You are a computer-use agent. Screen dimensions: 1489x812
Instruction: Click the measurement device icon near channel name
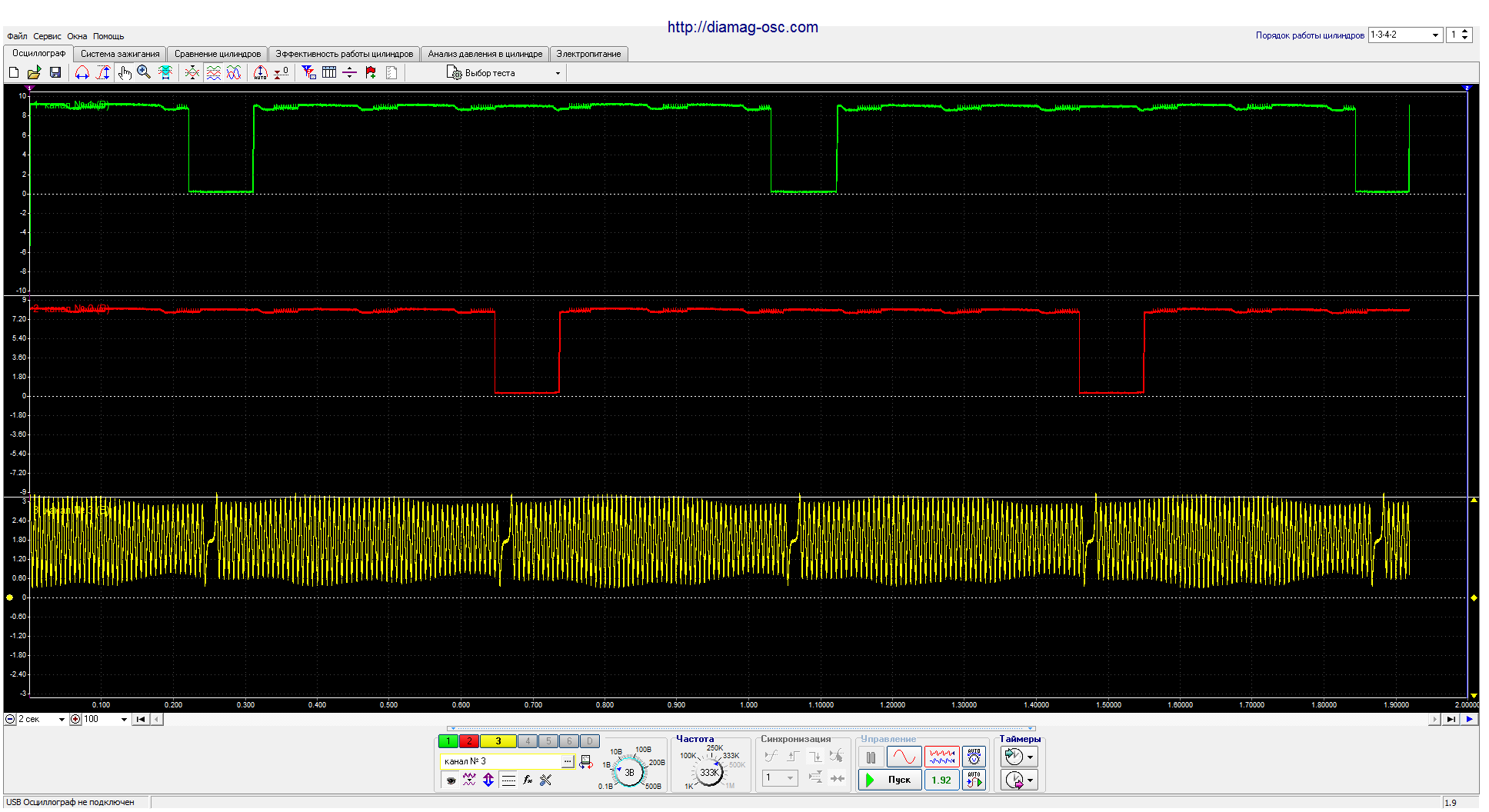pos(586,761)
